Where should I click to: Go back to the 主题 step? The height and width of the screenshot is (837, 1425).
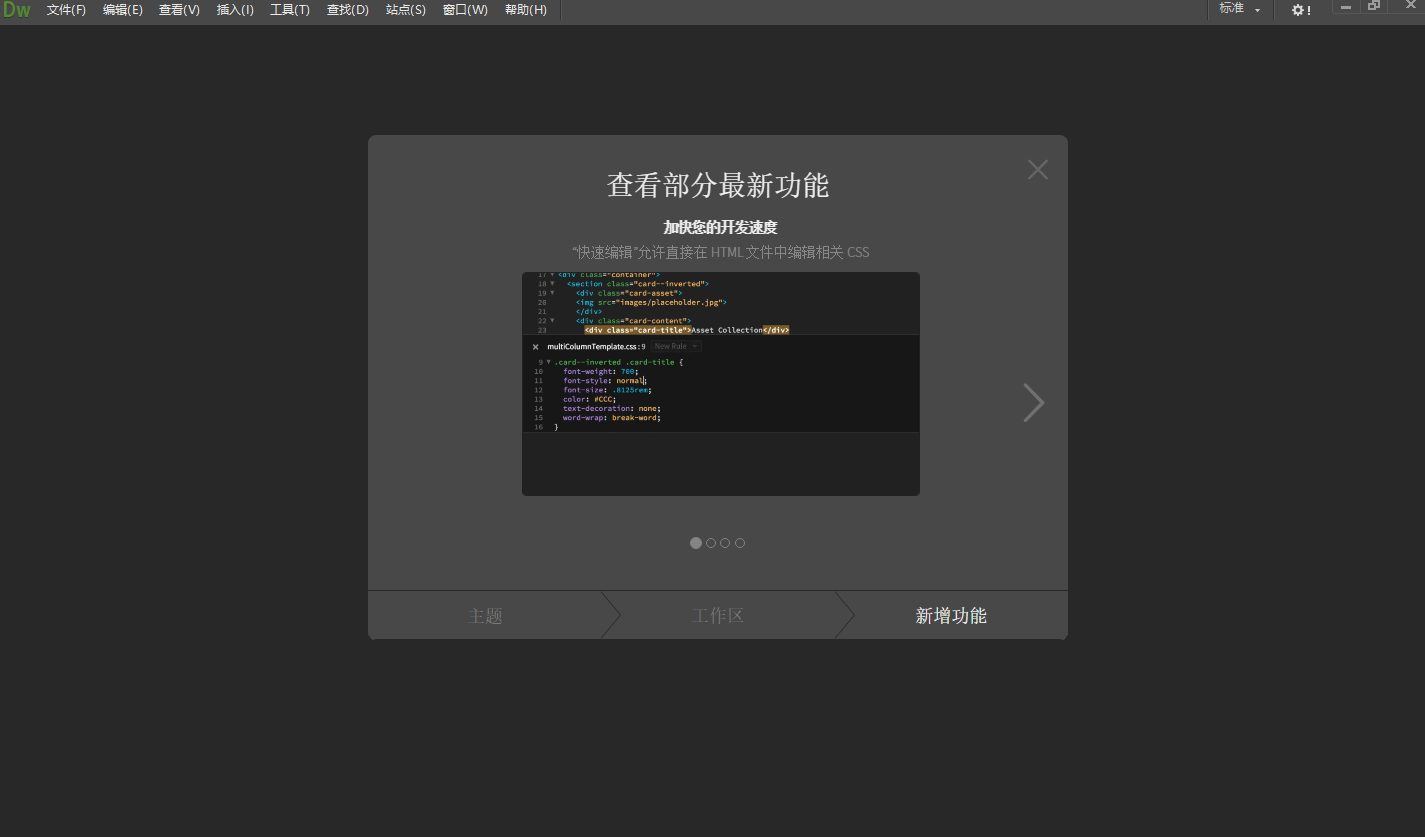pyautogui.click(x=486, y=615)
